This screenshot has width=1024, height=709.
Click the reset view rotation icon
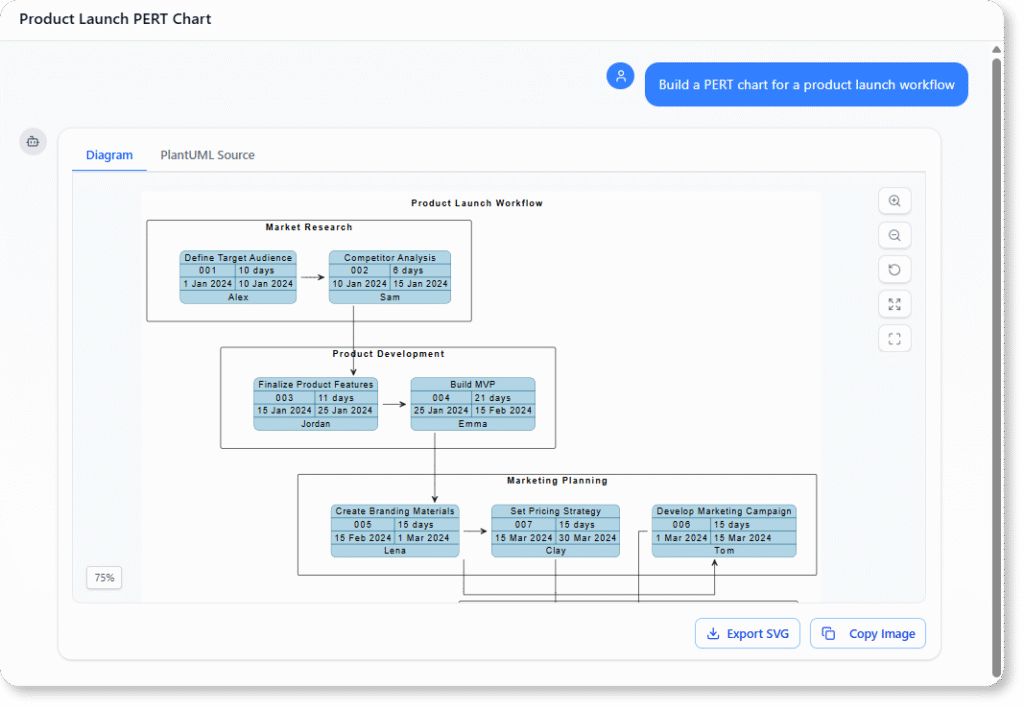tap(894, 269)
